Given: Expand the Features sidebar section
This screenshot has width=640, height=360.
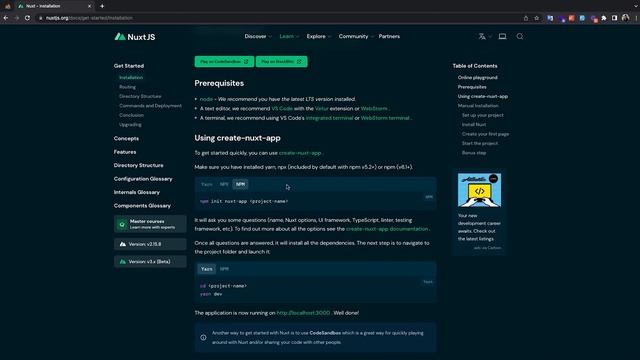Looking at the screenshot, I should (x=125, y=152).
